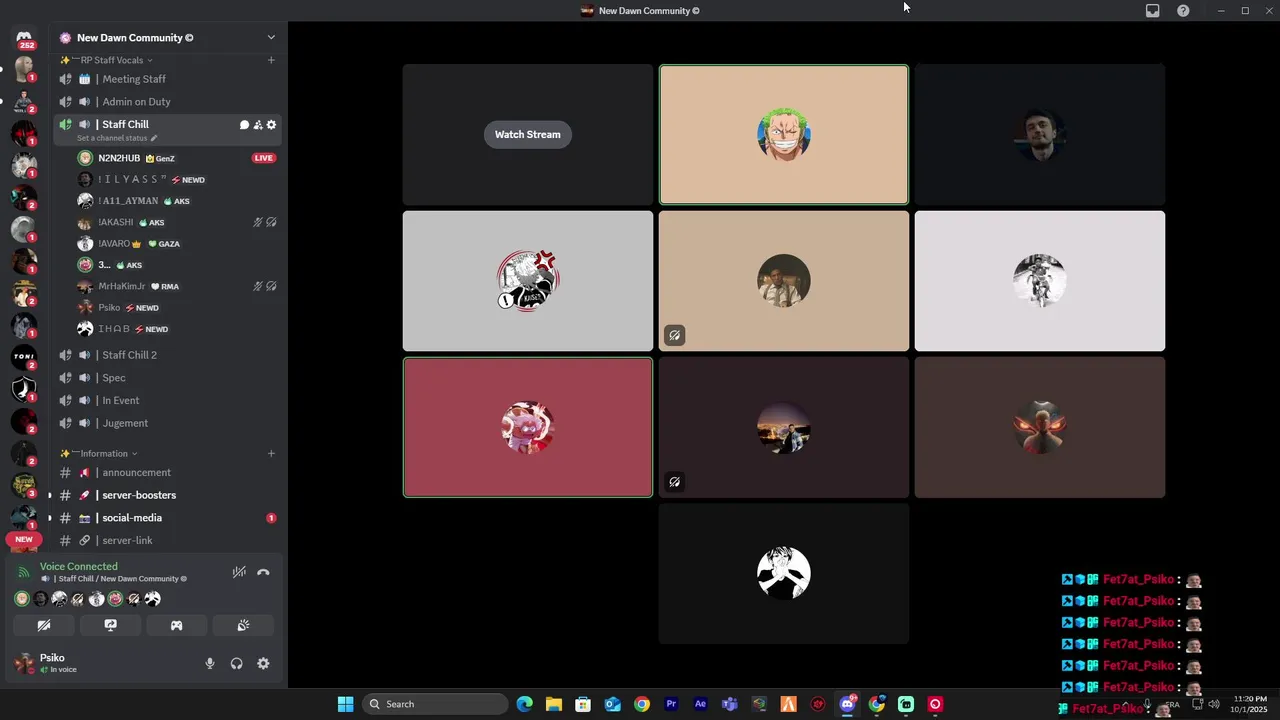The image size is (1280, 720).
Task: Share your screen from voice panel
Action: click(110, 625)
